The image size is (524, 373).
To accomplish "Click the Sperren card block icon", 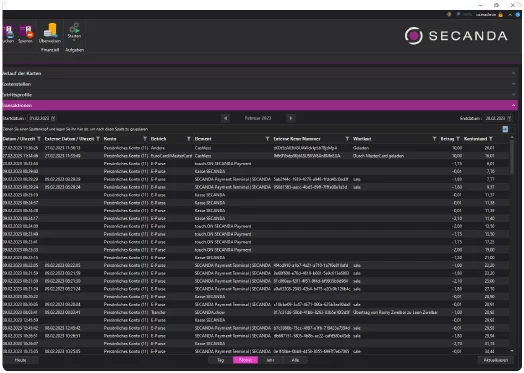I will [x=25, y=31].
